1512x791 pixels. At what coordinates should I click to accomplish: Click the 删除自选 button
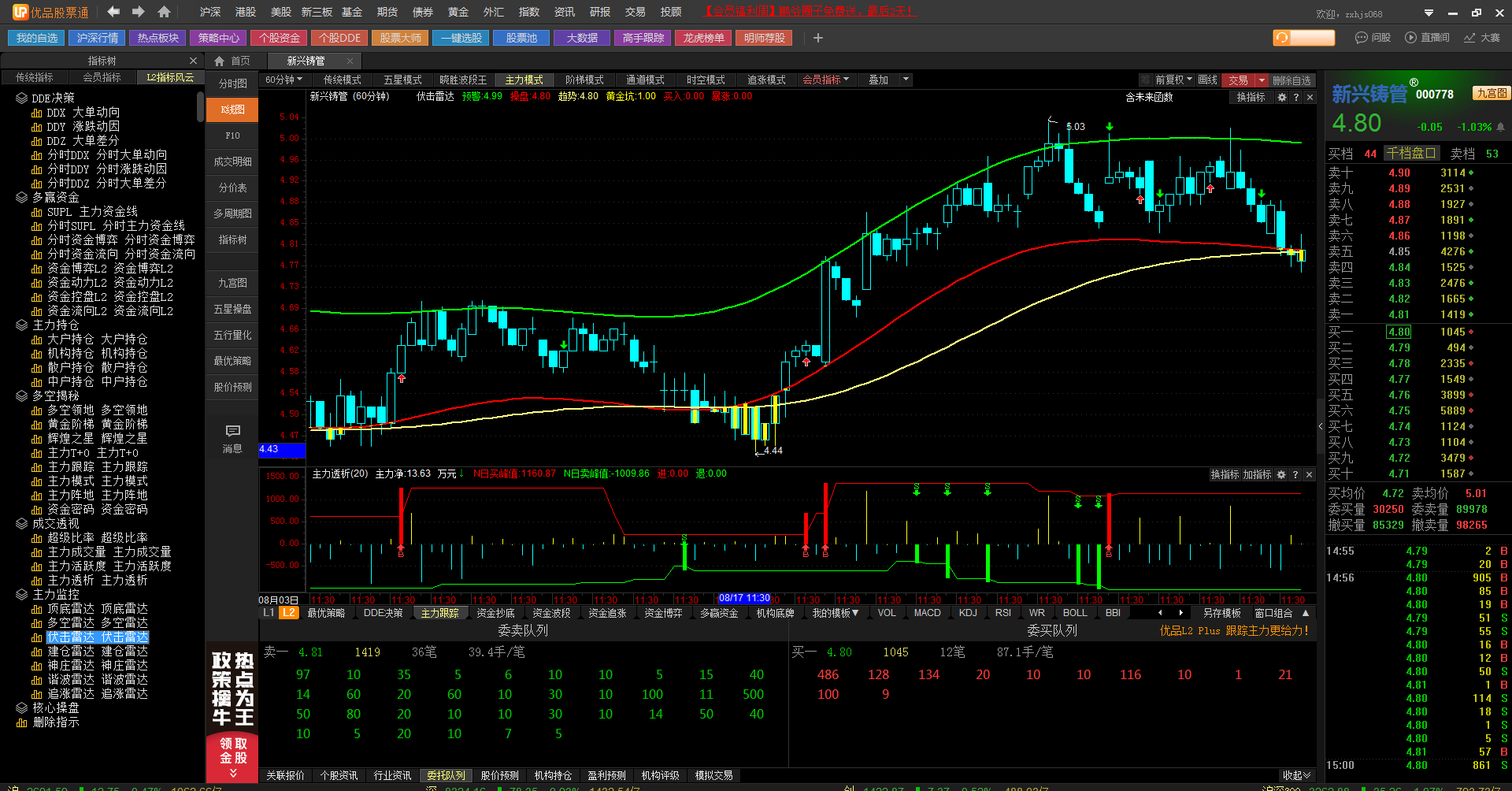(x=1291, y=80)
